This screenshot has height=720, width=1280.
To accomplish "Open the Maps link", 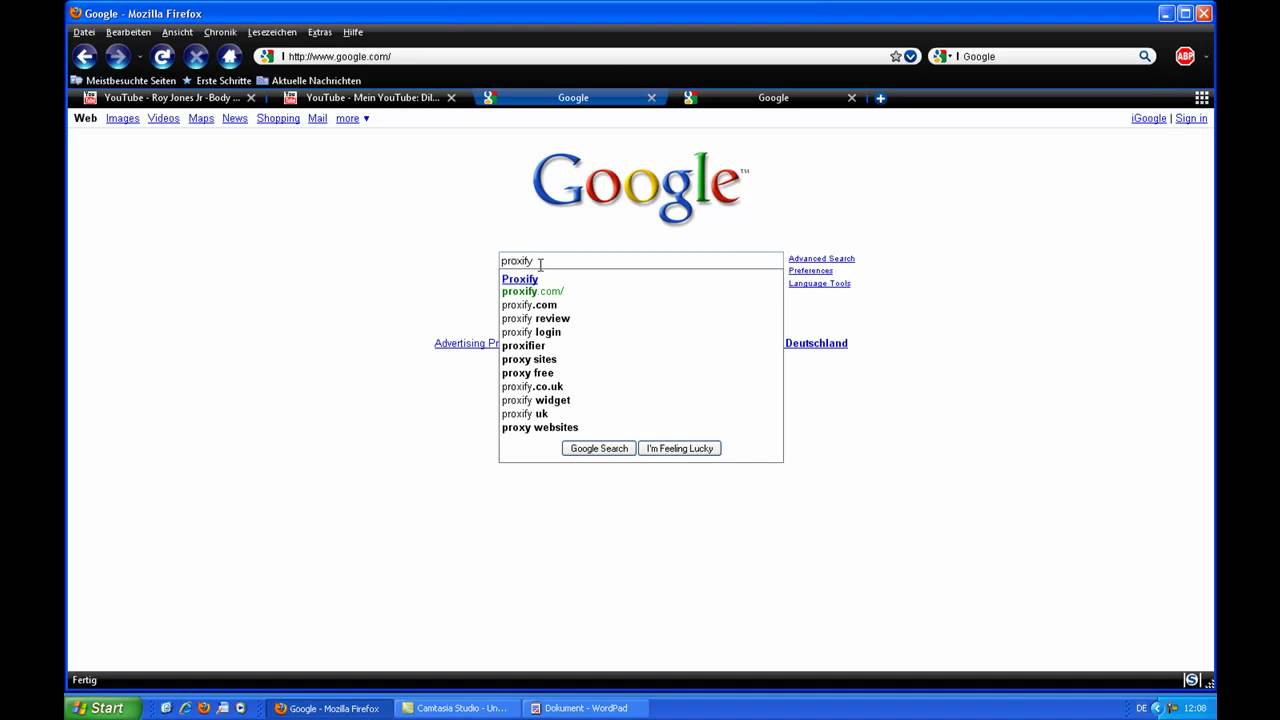I will point(201,118).
